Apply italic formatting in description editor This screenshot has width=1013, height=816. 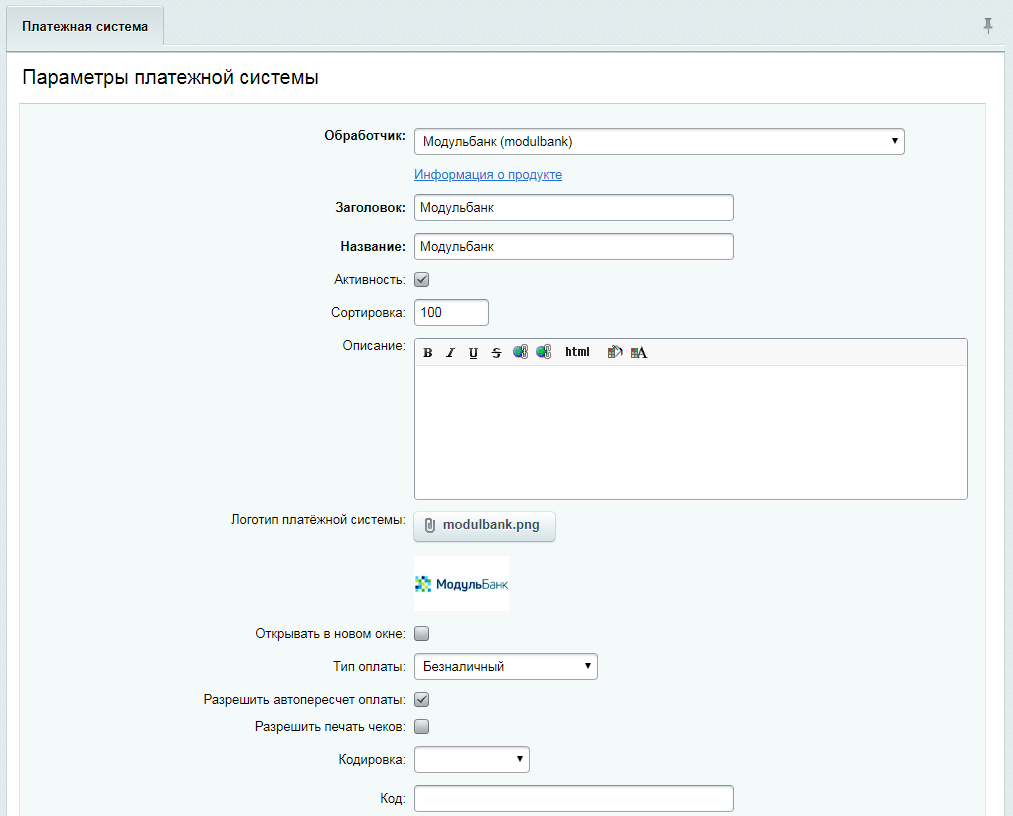coord(450,352)
